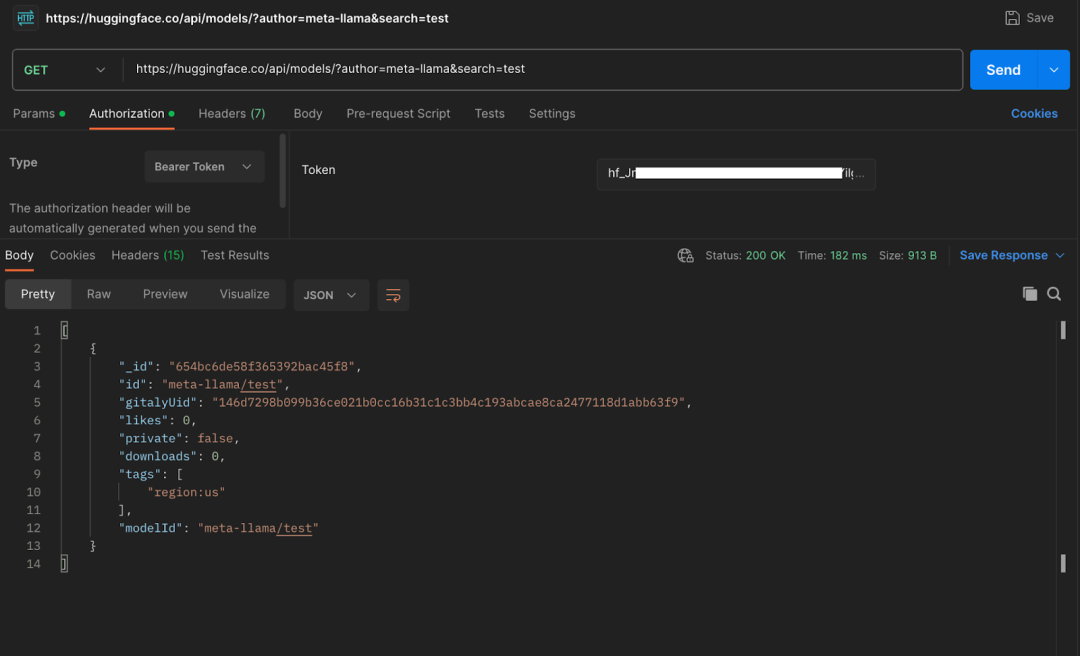Click line number 9 for the tags line

click(37, 474)
